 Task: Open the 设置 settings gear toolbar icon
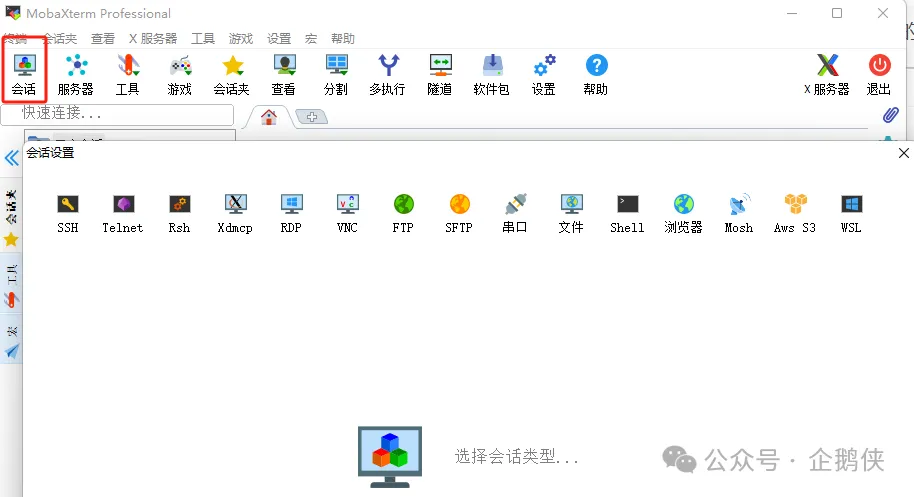(544, 74)
